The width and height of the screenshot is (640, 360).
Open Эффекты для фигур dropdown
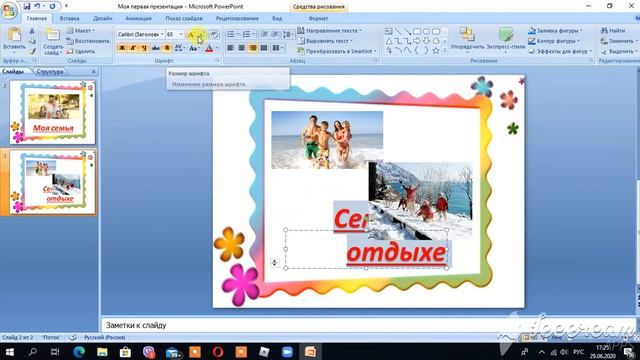[x=560, y=51]
